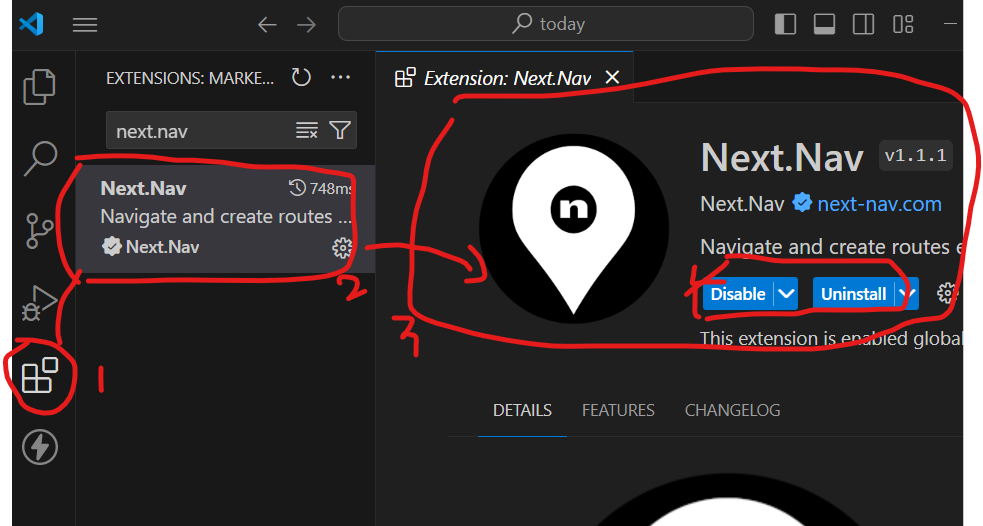
Task: Close the Extension: Next.Nav tab
Action: [x=612, y=77]
